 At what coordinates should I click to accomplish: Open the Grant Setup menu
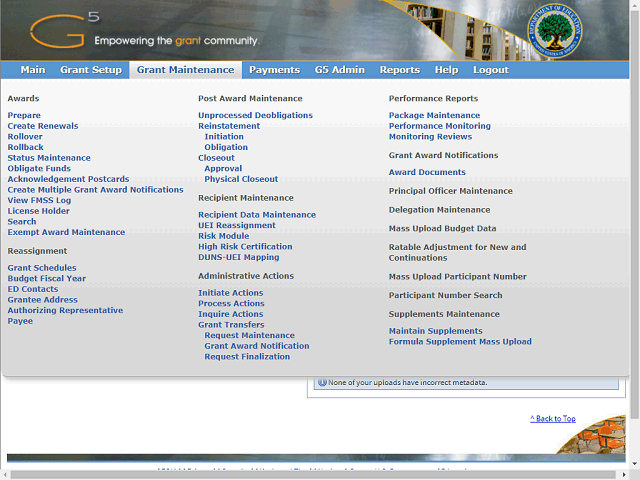tap(91, 70)
